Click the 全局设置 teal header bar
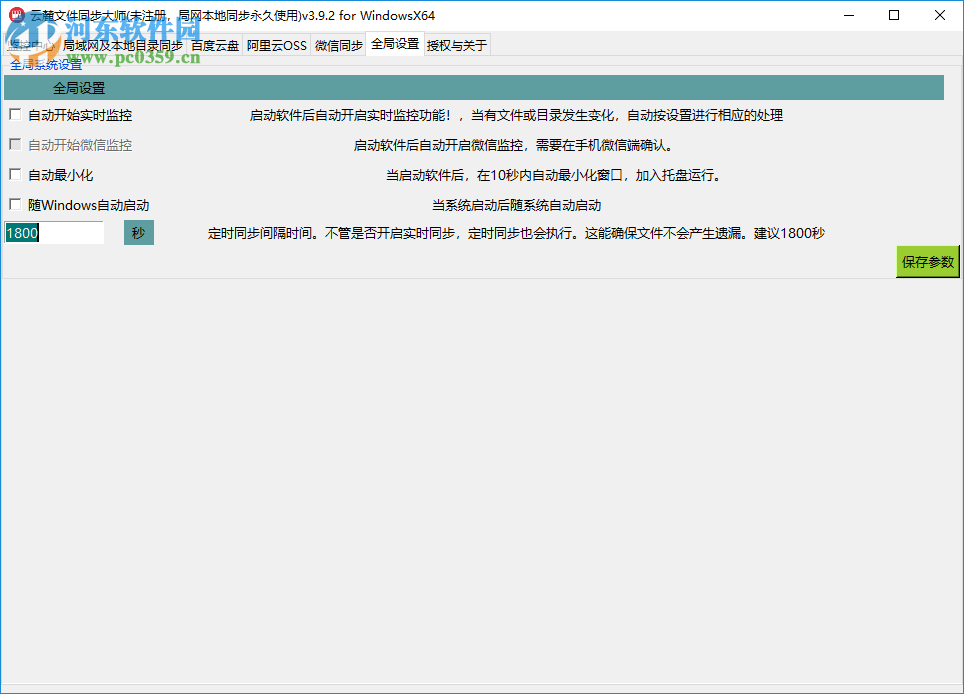The image size is (964, 694). pos(473,87)
